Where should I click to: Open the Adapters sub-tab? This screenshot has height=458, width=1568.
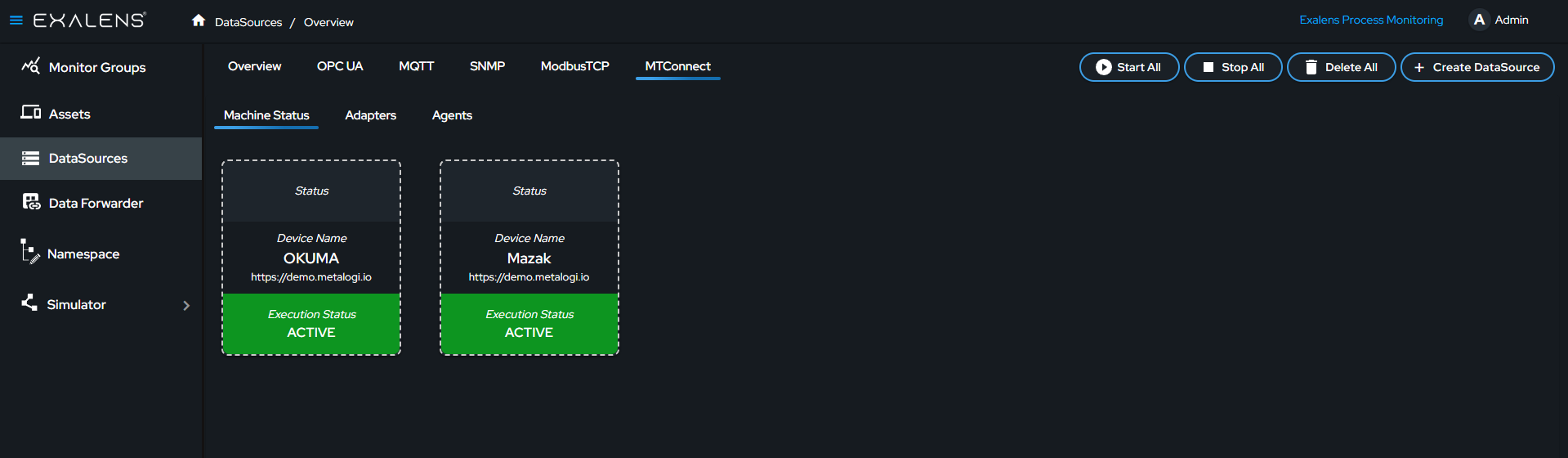370,115
